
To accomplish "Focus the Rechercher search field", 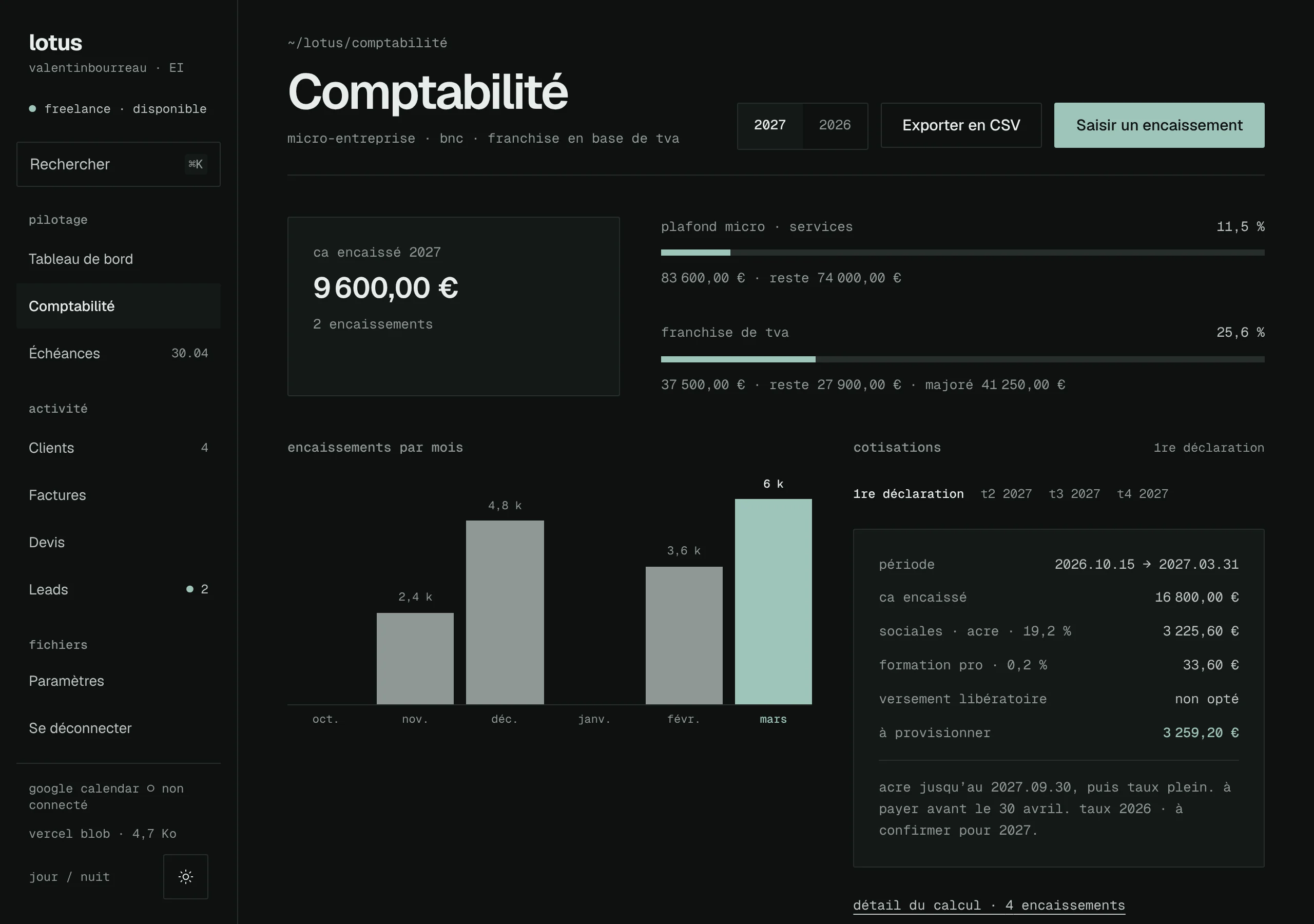I will tap(119, 164).
